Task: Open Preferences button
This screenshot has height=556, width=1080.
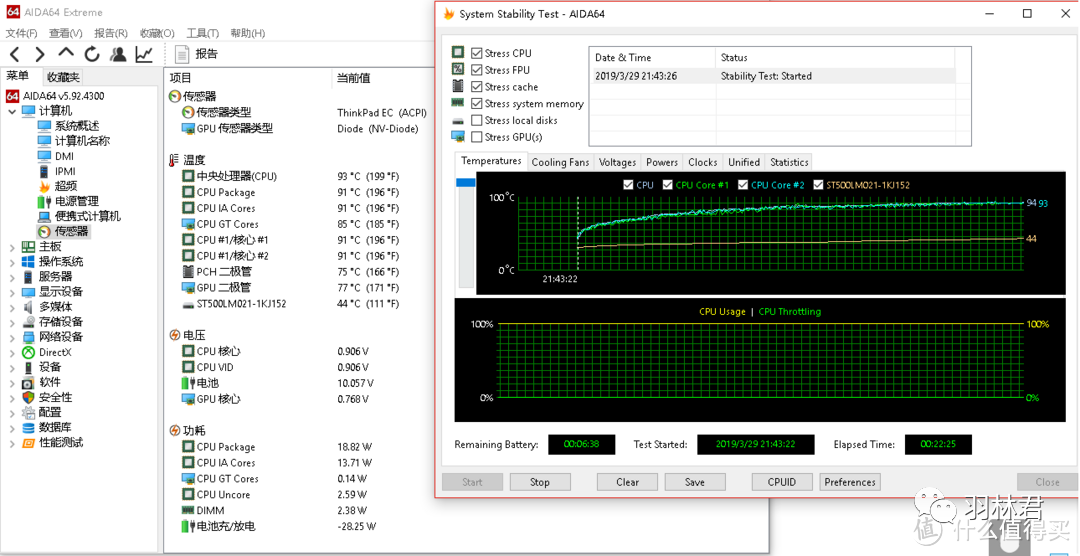Action: point(850,482)
